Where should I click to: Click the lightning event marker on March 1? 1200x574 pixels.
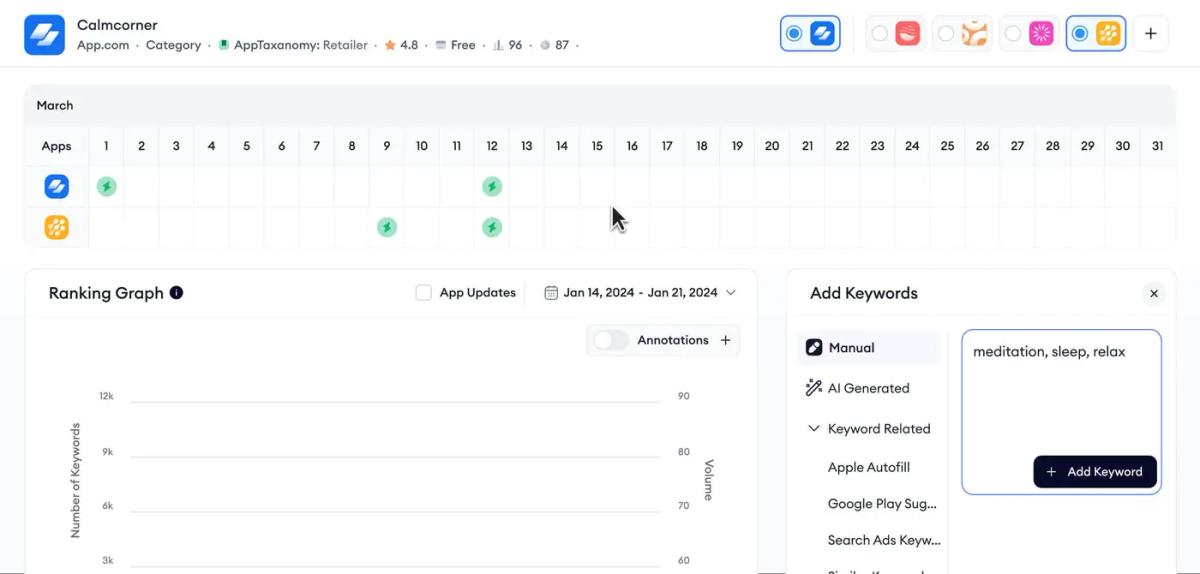[x=106, y=186]
